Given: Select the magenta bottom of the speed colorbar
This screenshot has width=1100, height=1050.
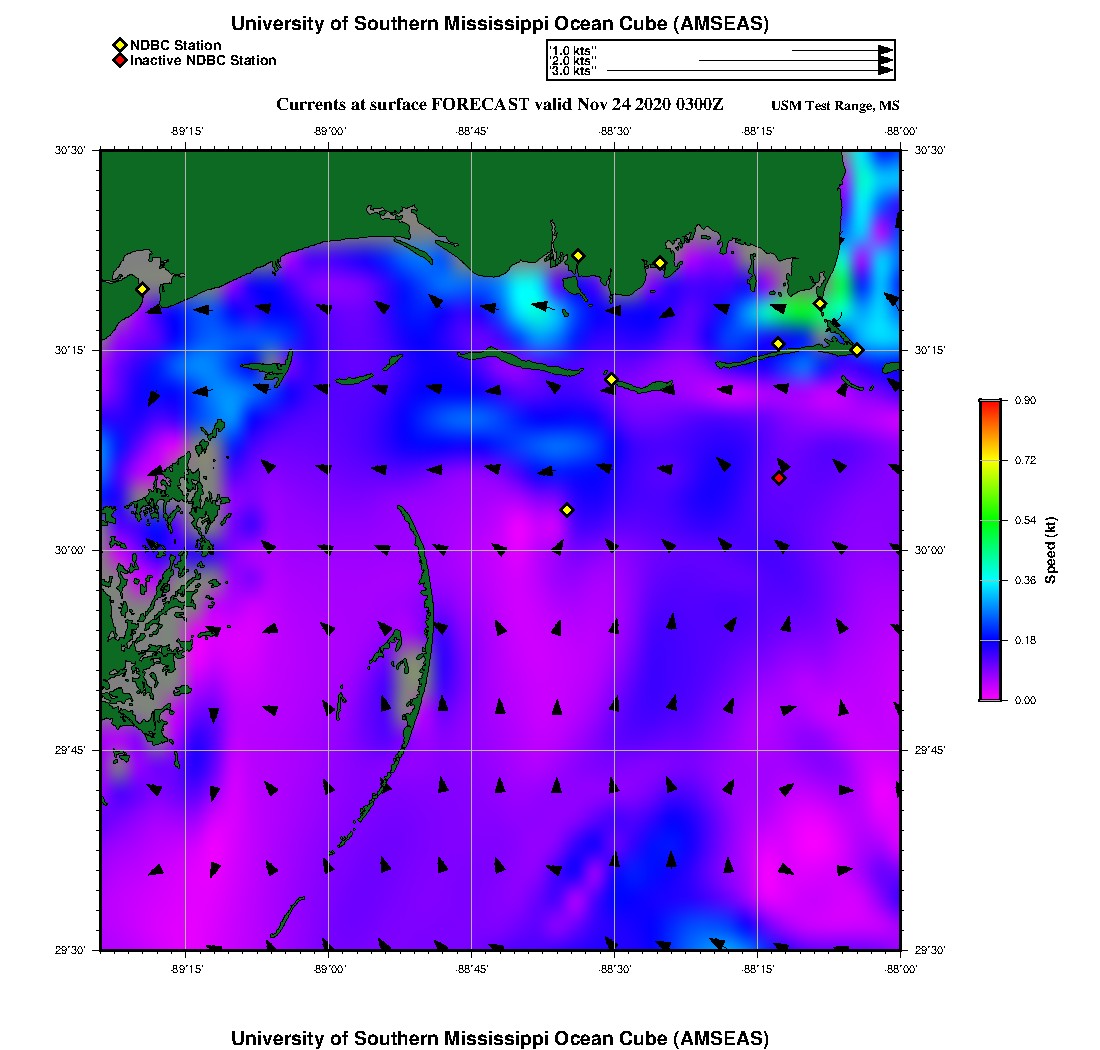Looking at the screenshot, I should (x=989, y=693).
